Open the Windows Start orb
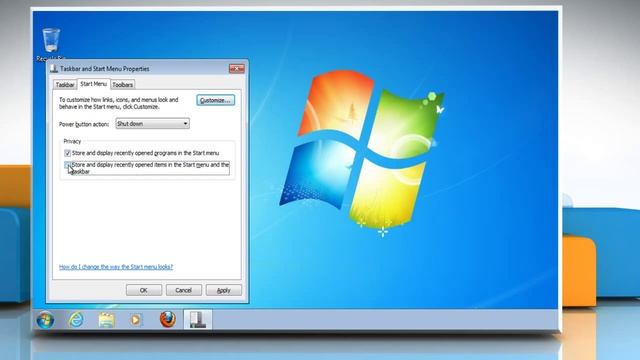The height and width of the screenshot is (360, 640). coord(45,320)
